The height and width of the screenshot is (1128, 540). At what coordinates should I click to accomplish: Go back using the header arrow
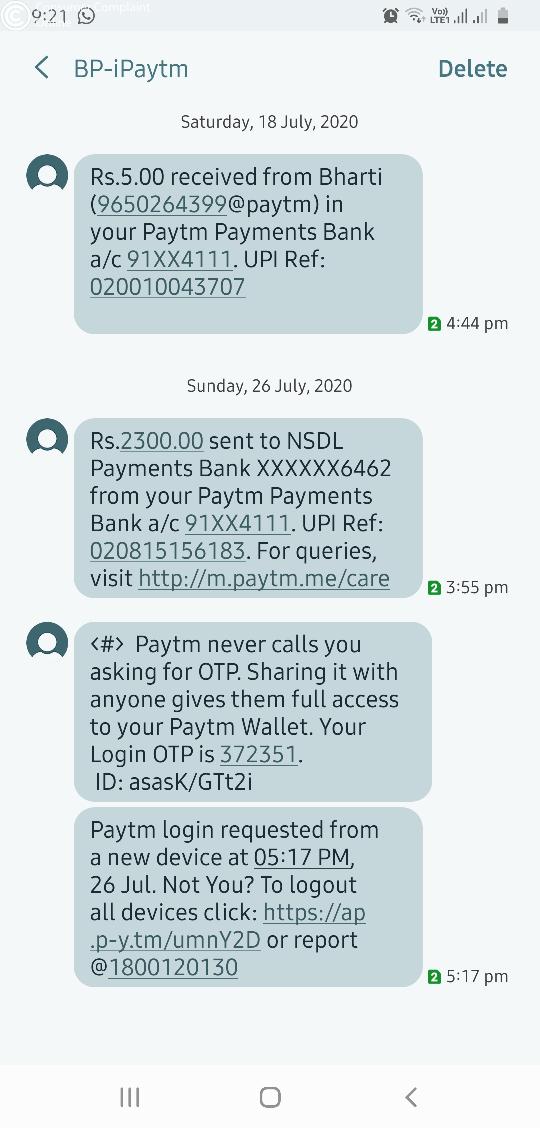point(42,68)
